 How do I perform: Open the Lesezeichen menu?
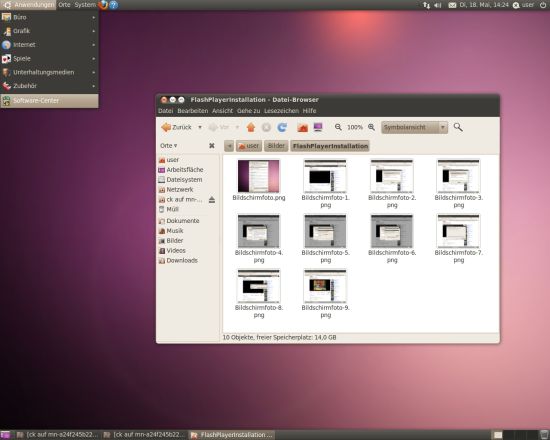pyautogui.click(x=281, y=111)
